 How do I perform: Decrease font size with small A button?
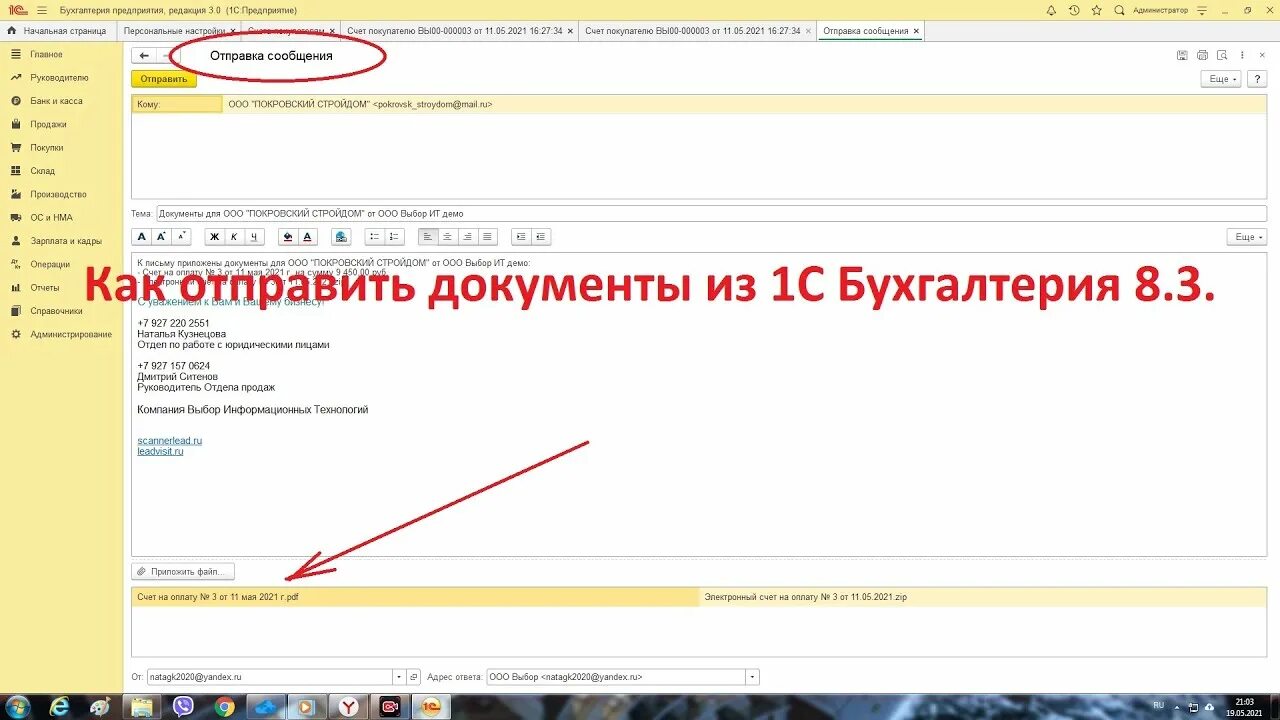coord(181,237)
